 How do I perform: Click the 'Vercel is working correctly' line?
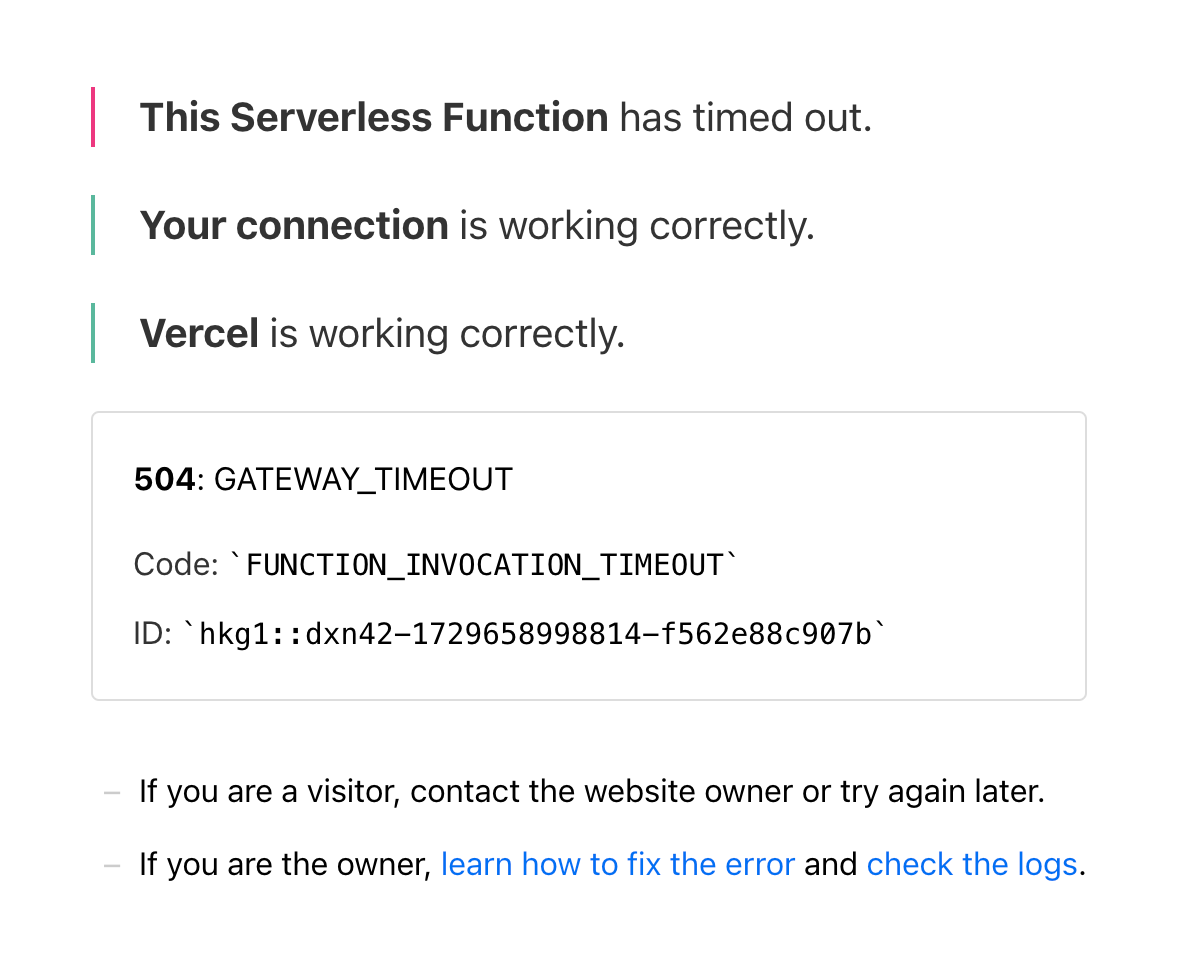(382, 334)
